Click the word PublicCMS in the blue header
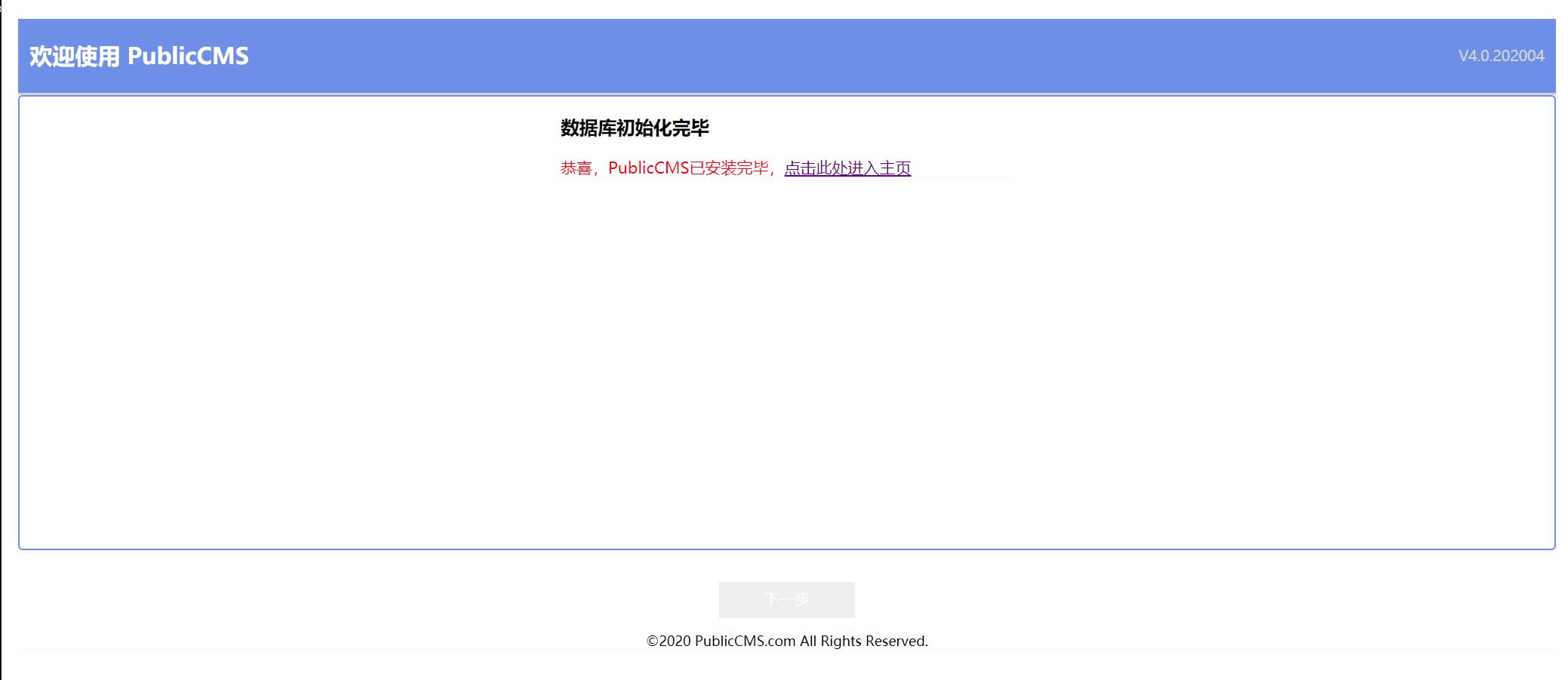This screenshot has width=1568, height=680. (188, 57)
